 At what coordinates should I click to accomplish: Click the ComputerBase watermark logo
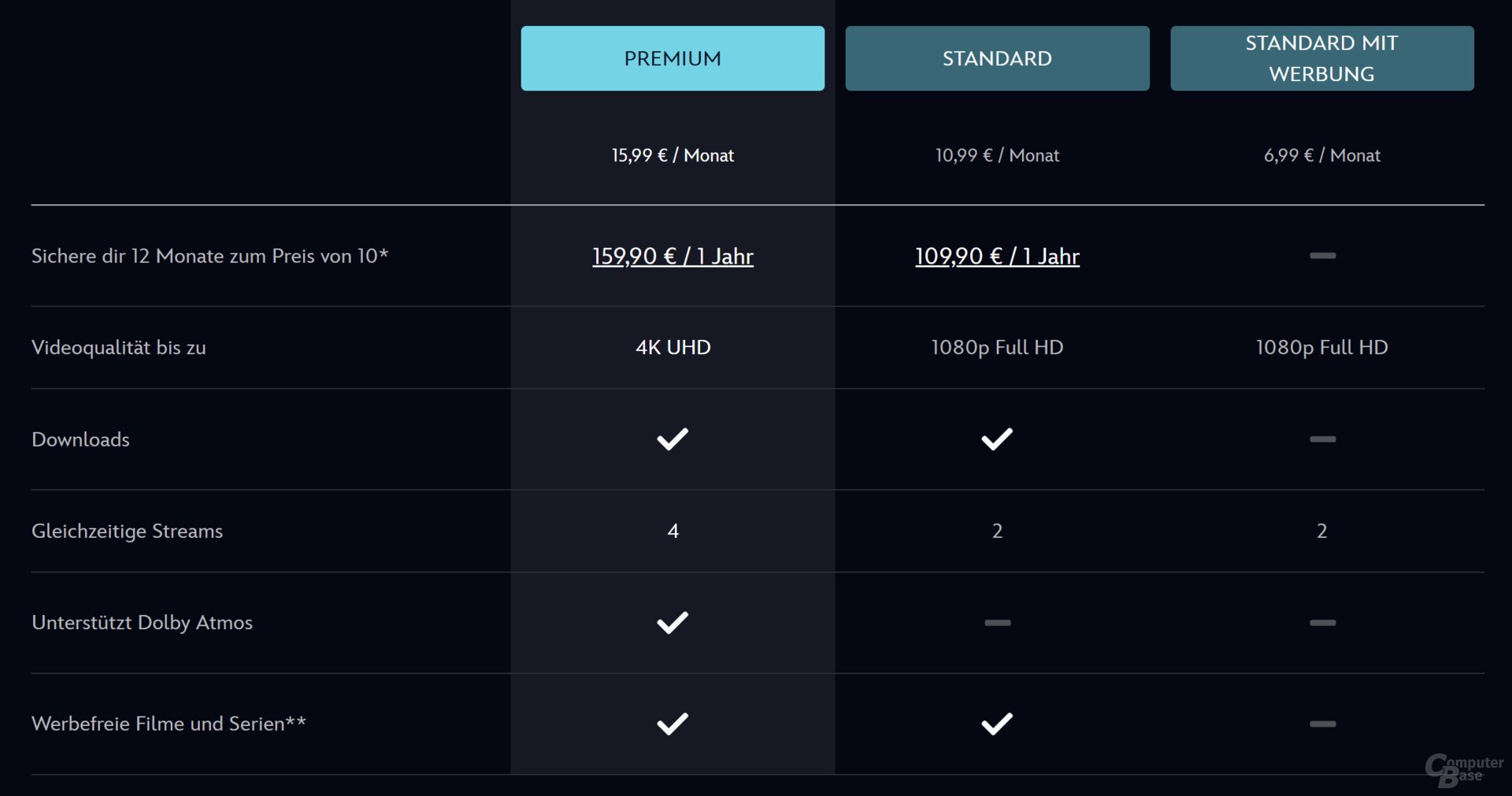tap(1463, 770)
